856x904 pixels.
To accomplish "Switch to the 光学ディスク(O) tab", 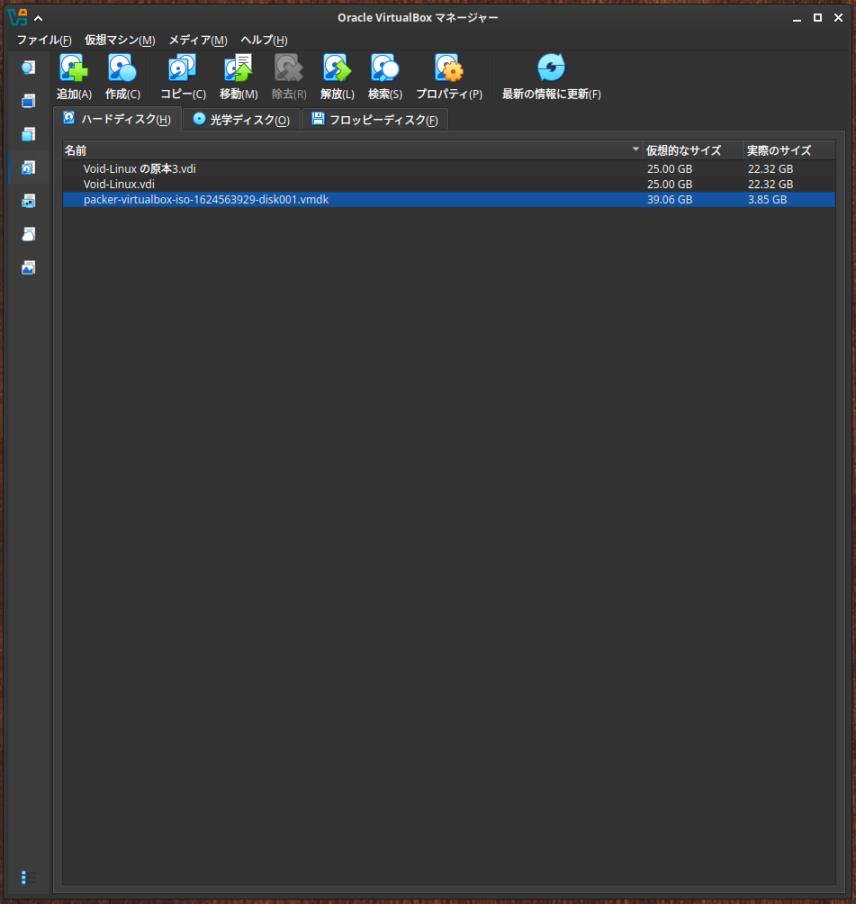I will coord(242,119).
